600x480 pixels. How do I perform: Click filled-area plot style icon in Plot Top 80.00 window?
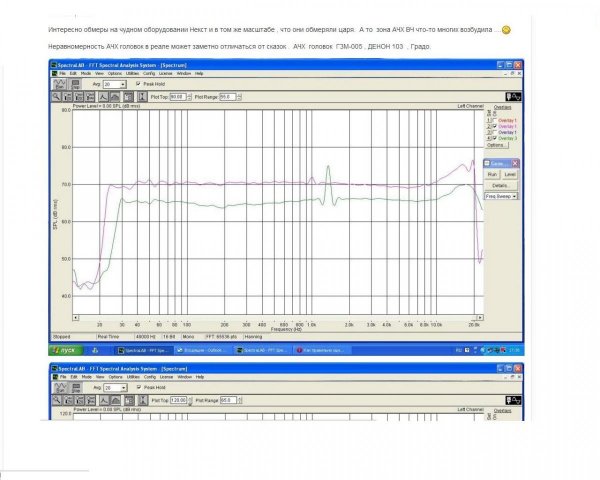114,97
